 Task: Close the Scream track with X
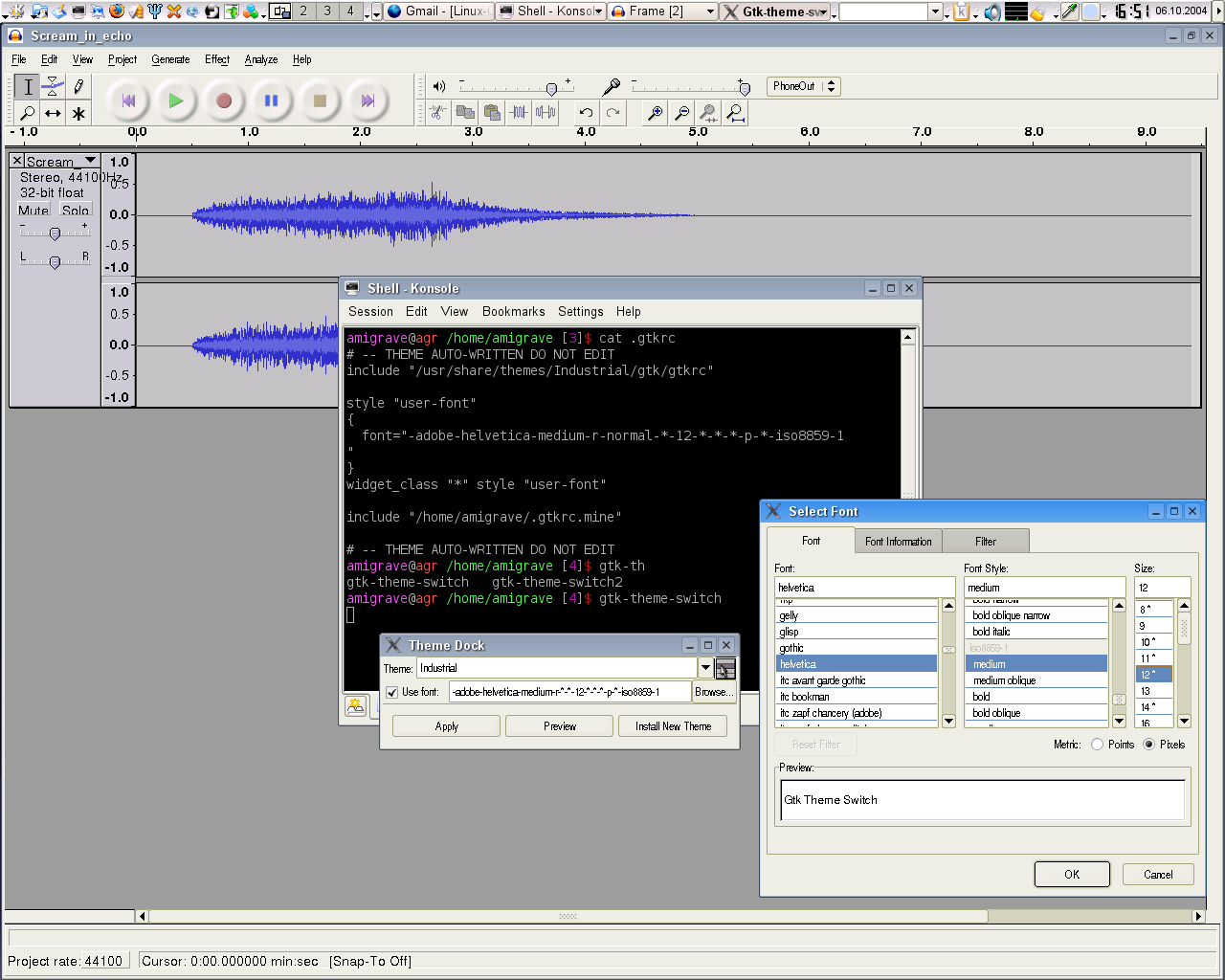pos(17,161)
